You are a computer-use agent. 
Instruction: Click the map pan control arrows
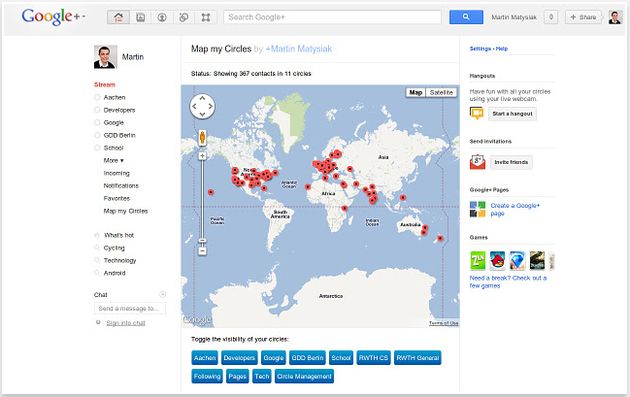point(202,106)
